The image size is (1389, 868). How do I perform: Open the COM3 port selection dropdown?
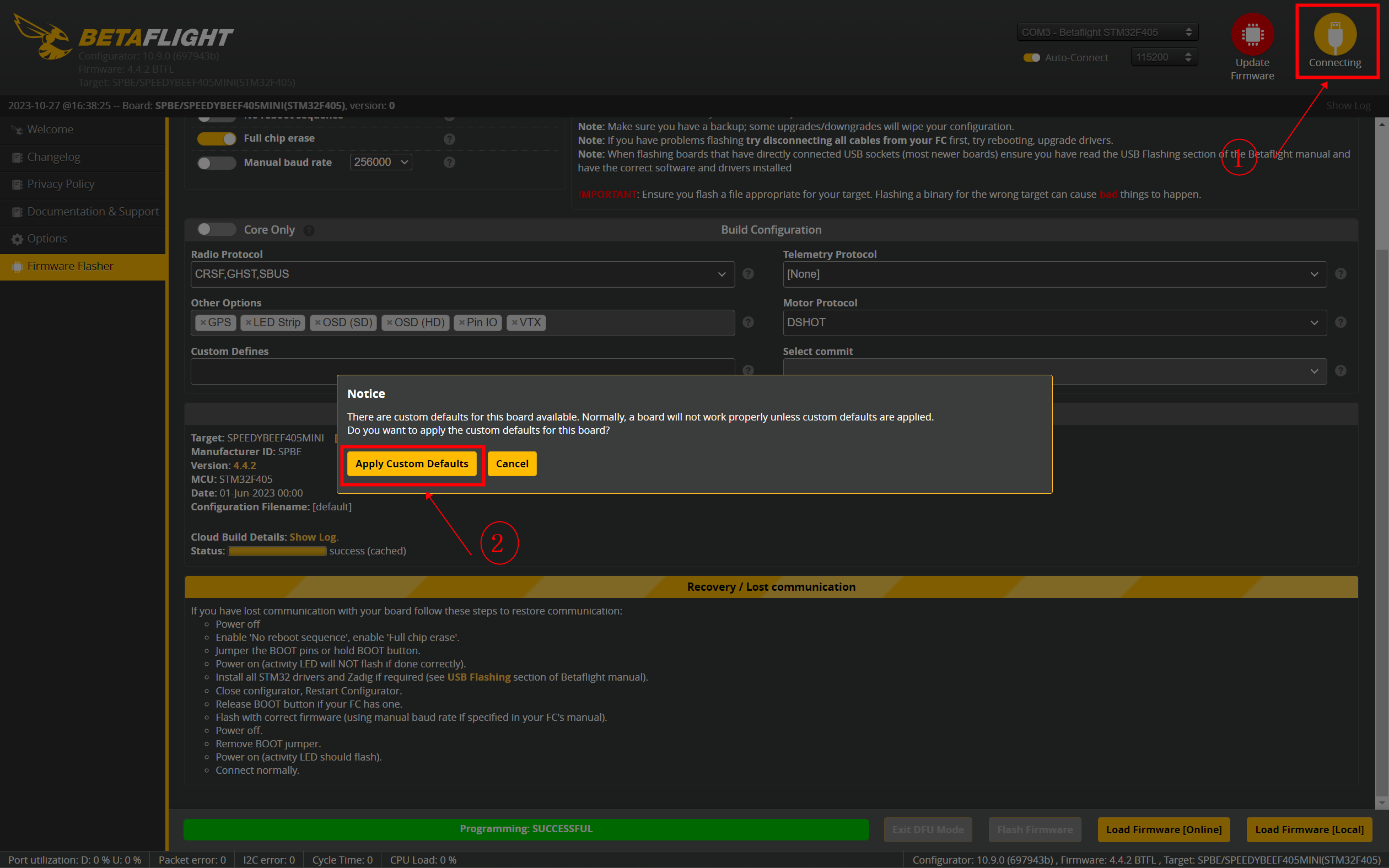click(1107, 32)
